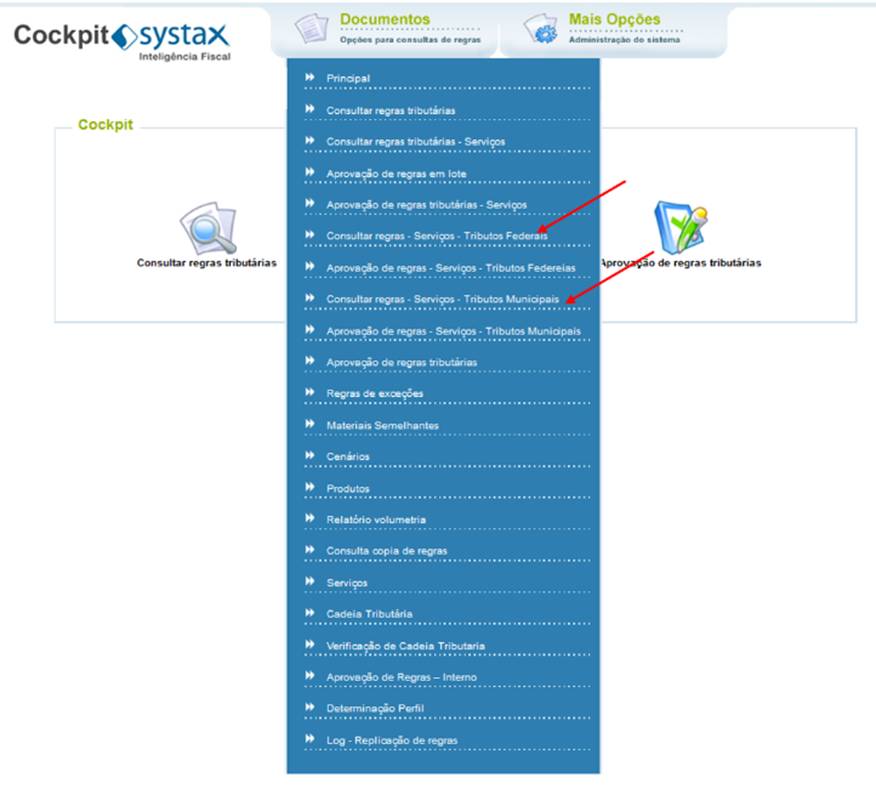The width and height of the screenshot is (876, 789).
Task: Open Cadeia Tributária
Action: coord(369,614)
